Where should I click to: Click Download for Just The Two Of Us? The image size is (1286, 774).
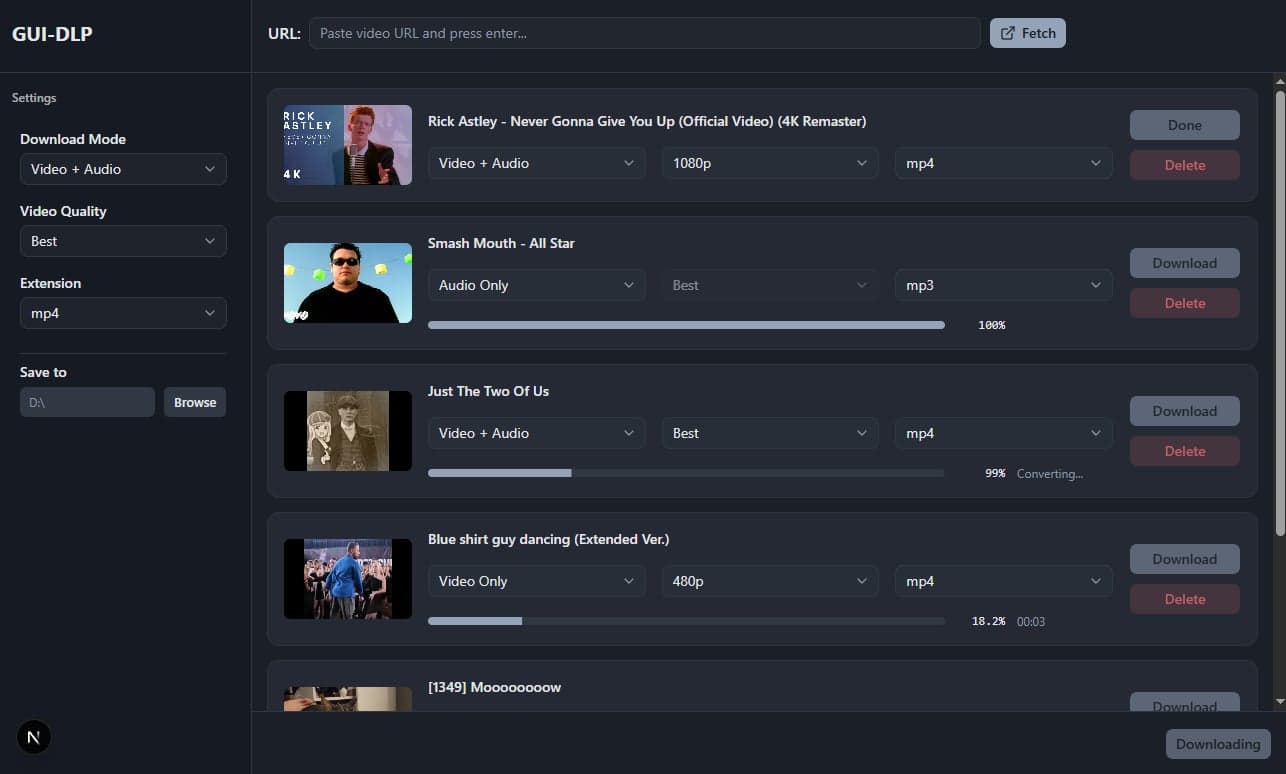[1185, 411]
